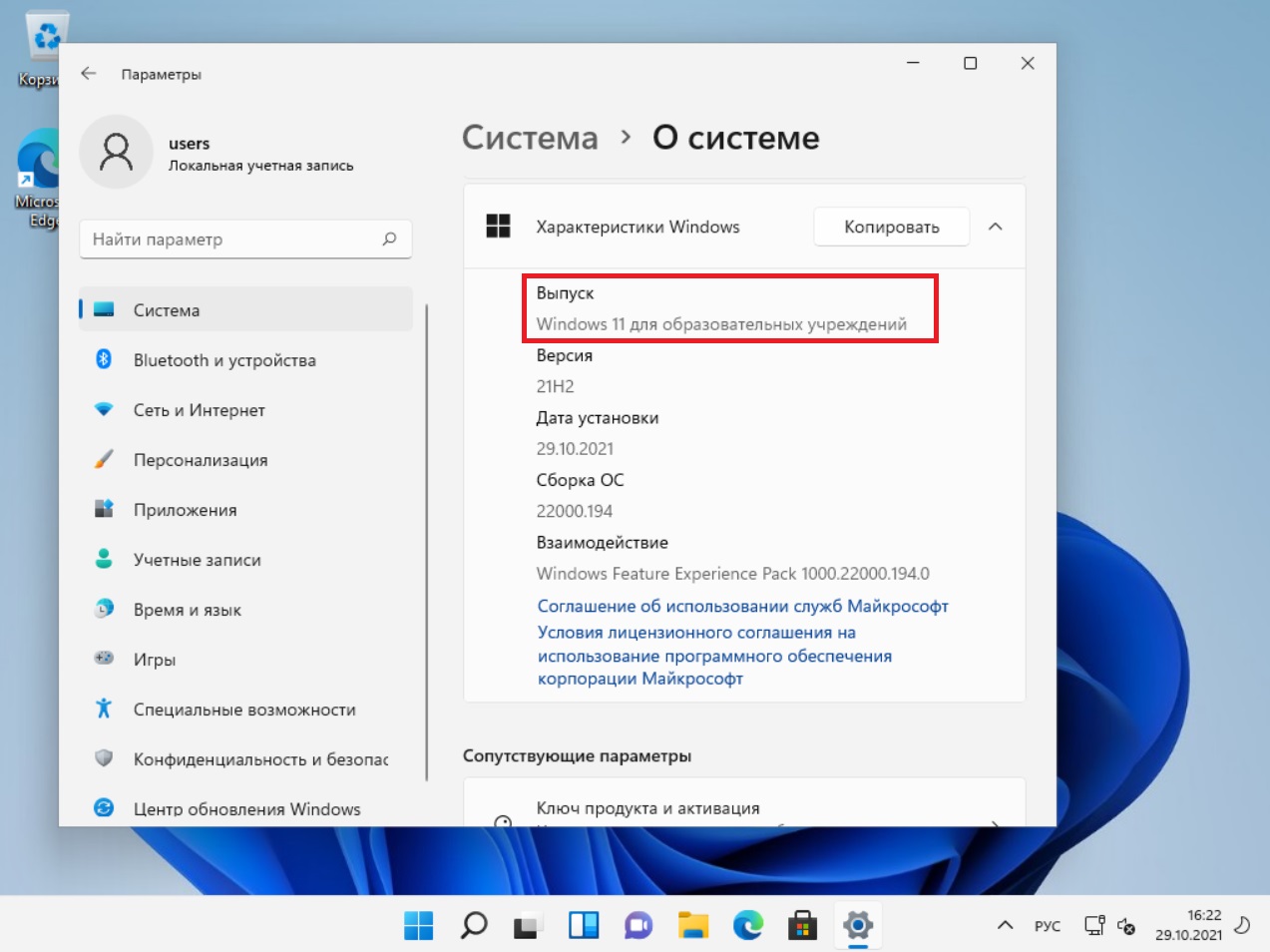Open Microsoft Store from taskbar
Screen dimensions: 1270x952
pyautogui.click(x=803, y=925)
